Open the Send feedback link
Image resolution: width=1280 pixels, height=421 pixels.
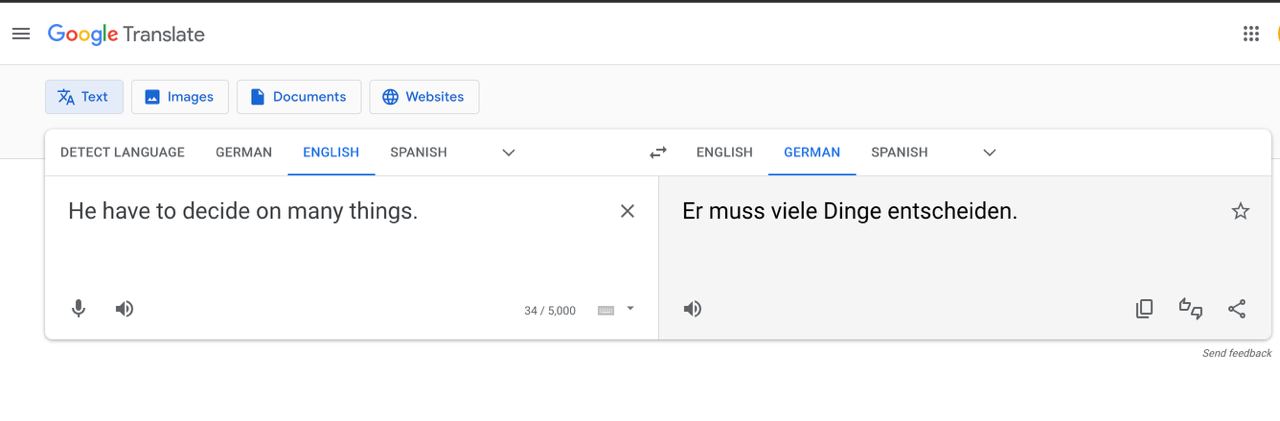coord(1237,353)
